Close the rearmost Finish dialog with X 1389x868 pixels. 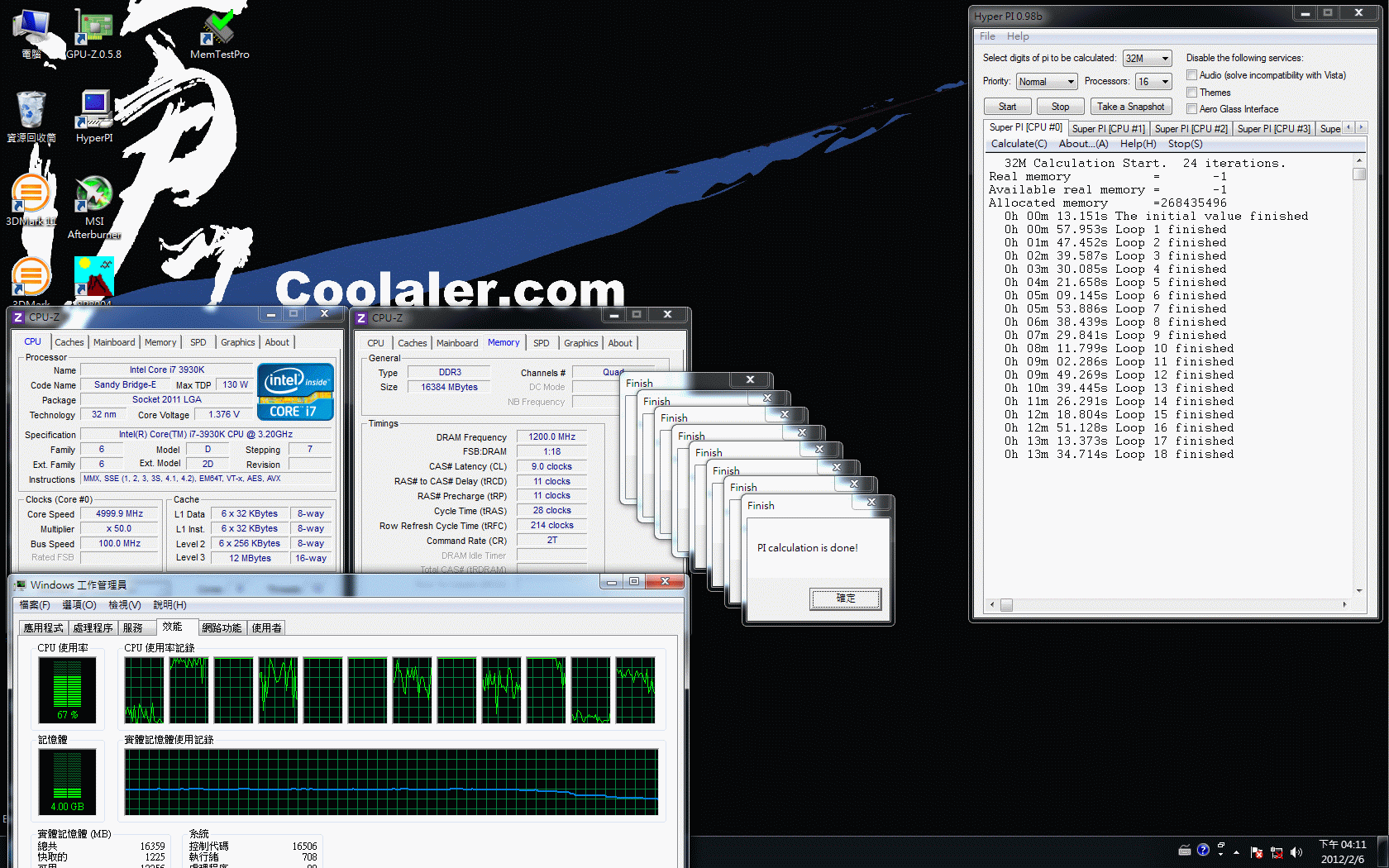tap(750, 379)
